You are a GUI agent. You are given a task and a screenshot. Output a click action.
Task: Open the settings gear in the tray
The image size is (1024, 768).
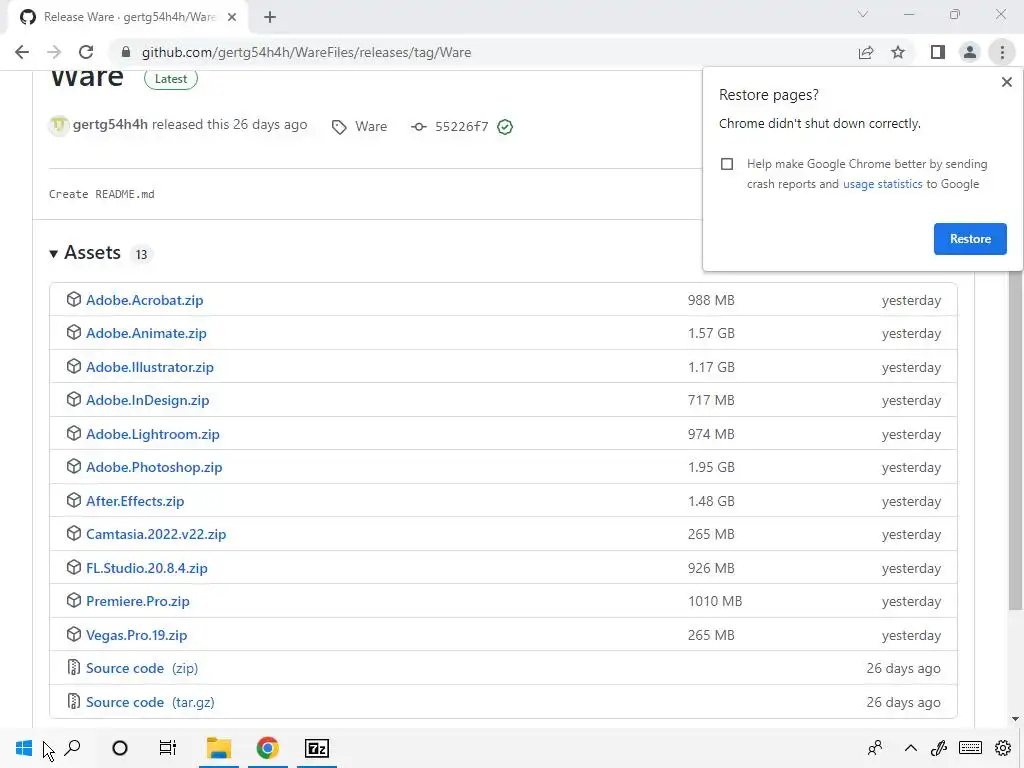(1002, 748)
